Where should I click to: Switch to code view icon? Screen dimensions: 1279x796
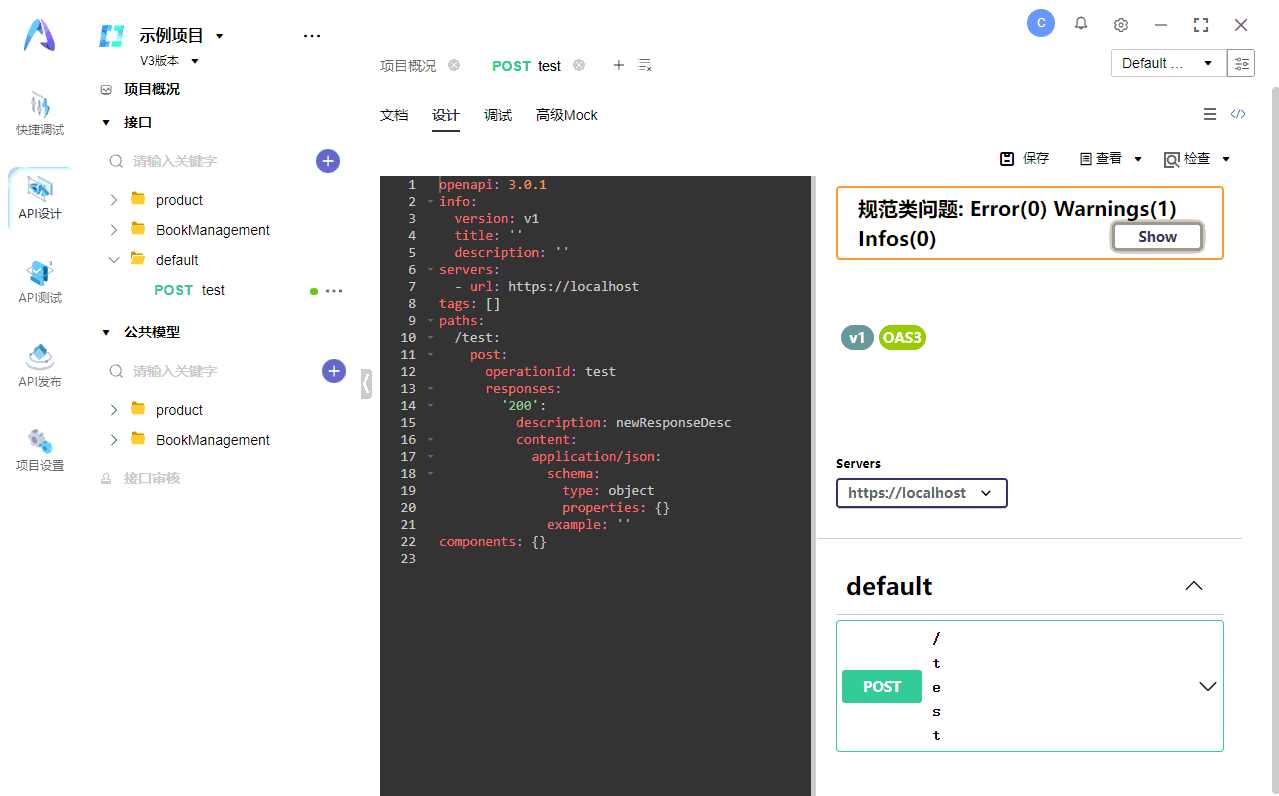[1238, 114]
